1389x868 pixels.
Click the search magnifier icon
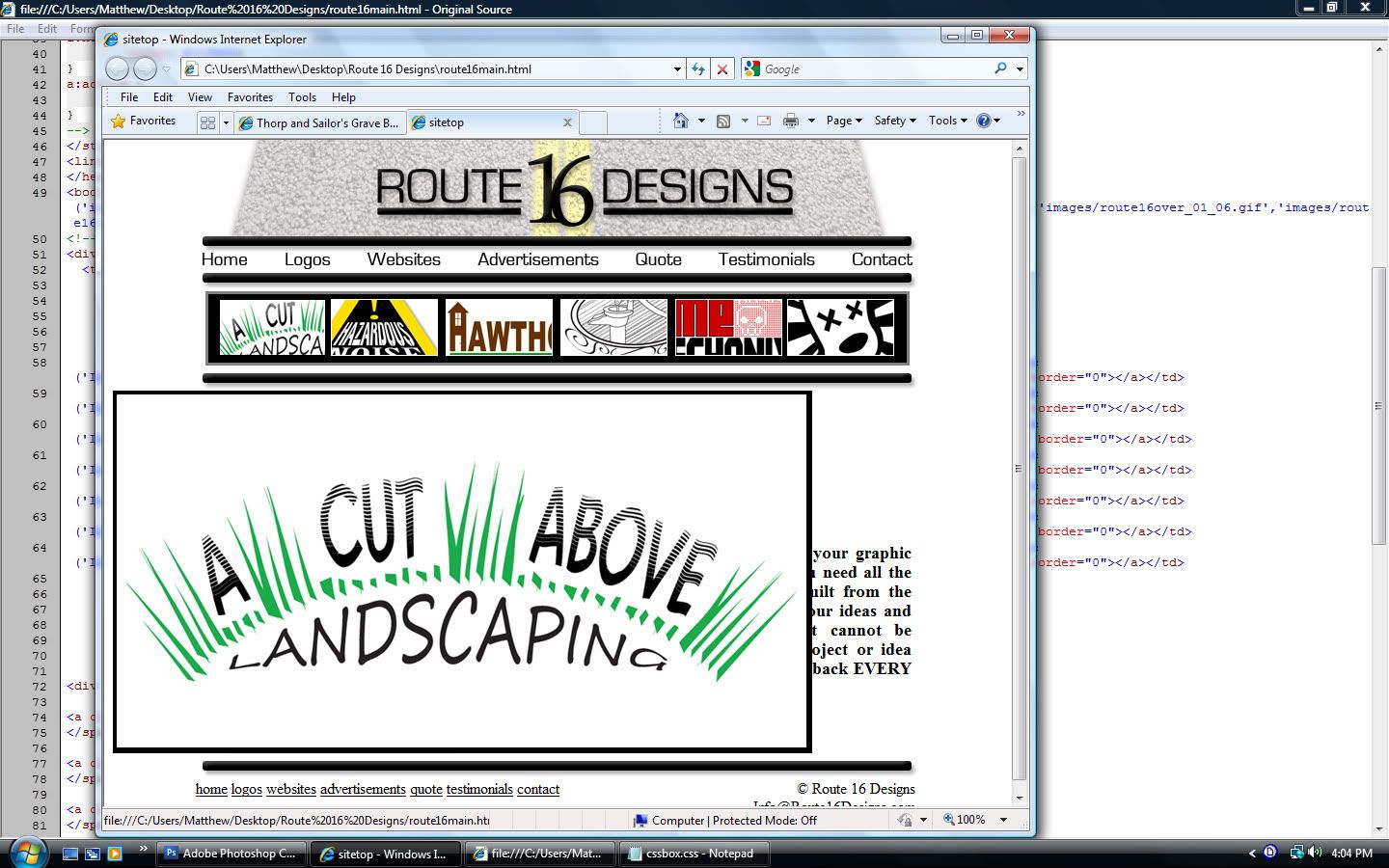coord(1000,68)
